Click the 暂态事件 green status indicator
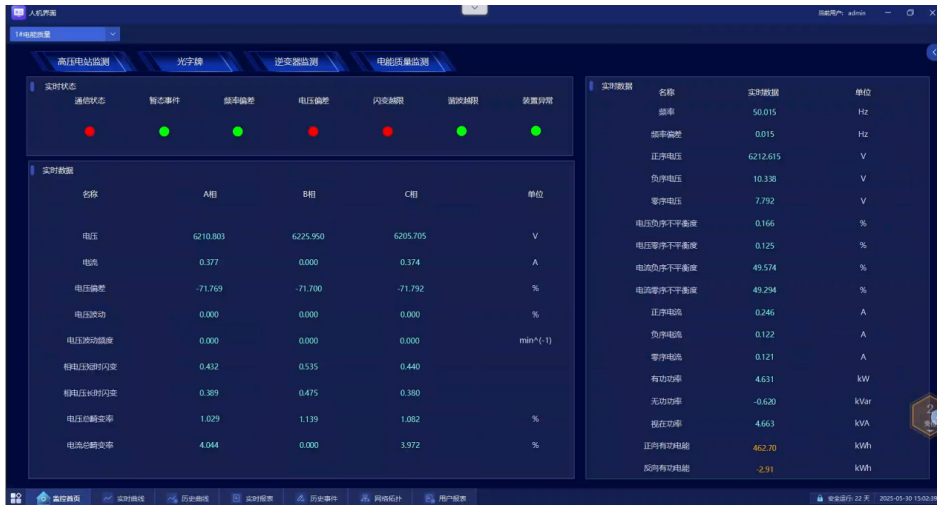944x511 pixels. pyautogui.click(x=164, y=131)
